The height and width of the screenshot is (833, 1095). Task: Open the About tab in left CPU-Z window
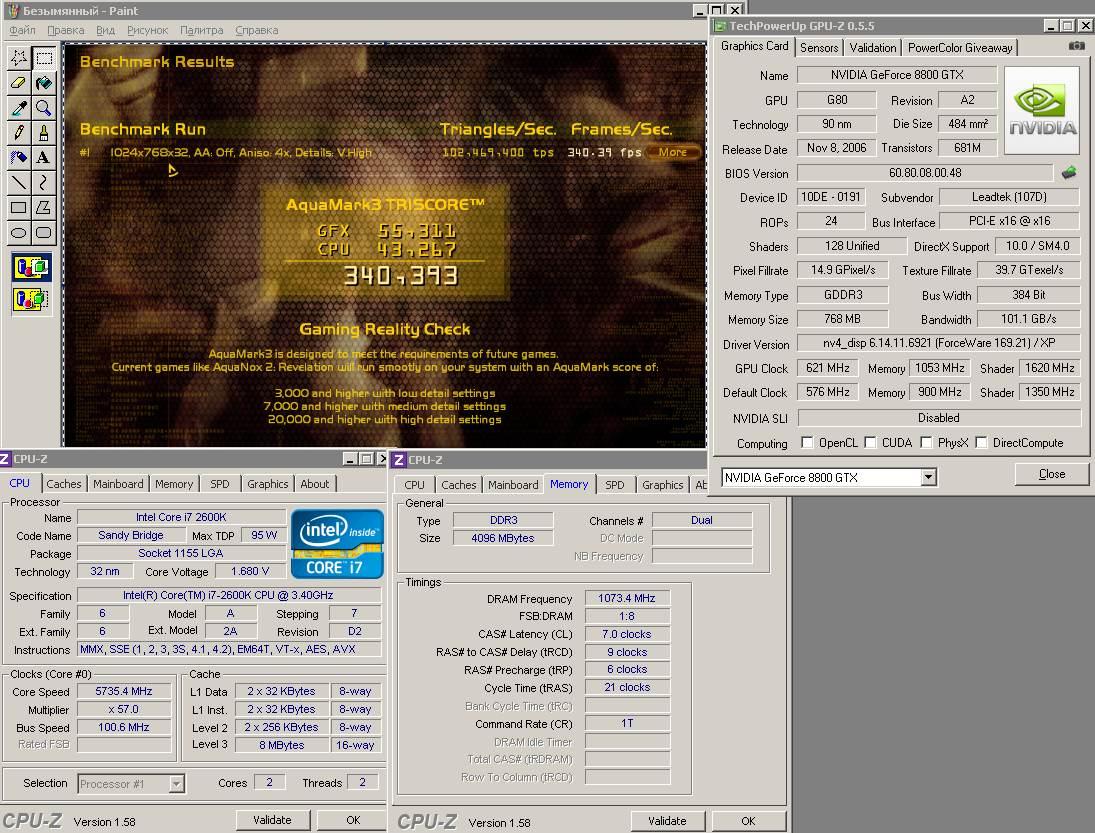point(314,484)
